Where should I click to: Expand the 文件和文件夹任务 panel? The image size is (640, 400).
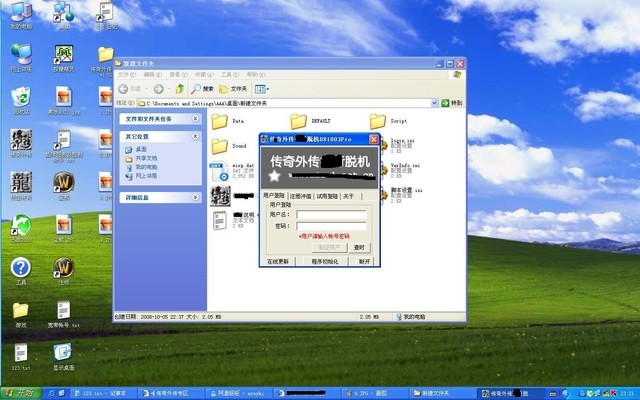(196, 119)
